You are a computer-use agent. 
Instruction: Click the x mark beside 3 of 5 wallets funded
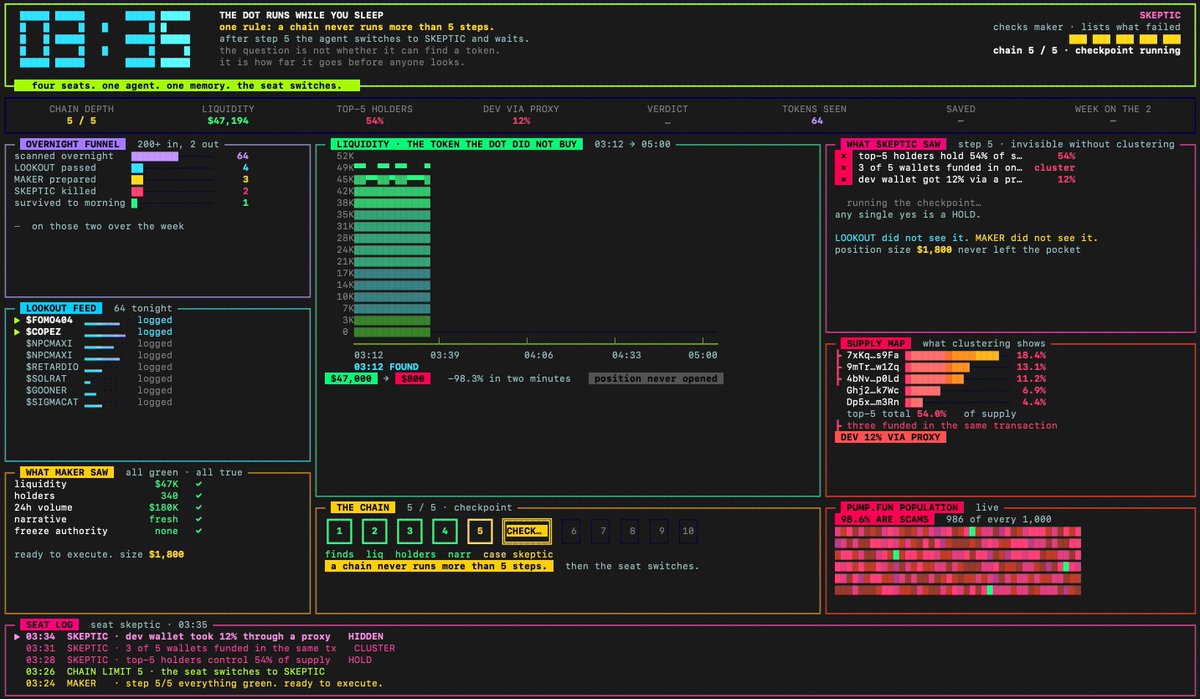(844, 168)
